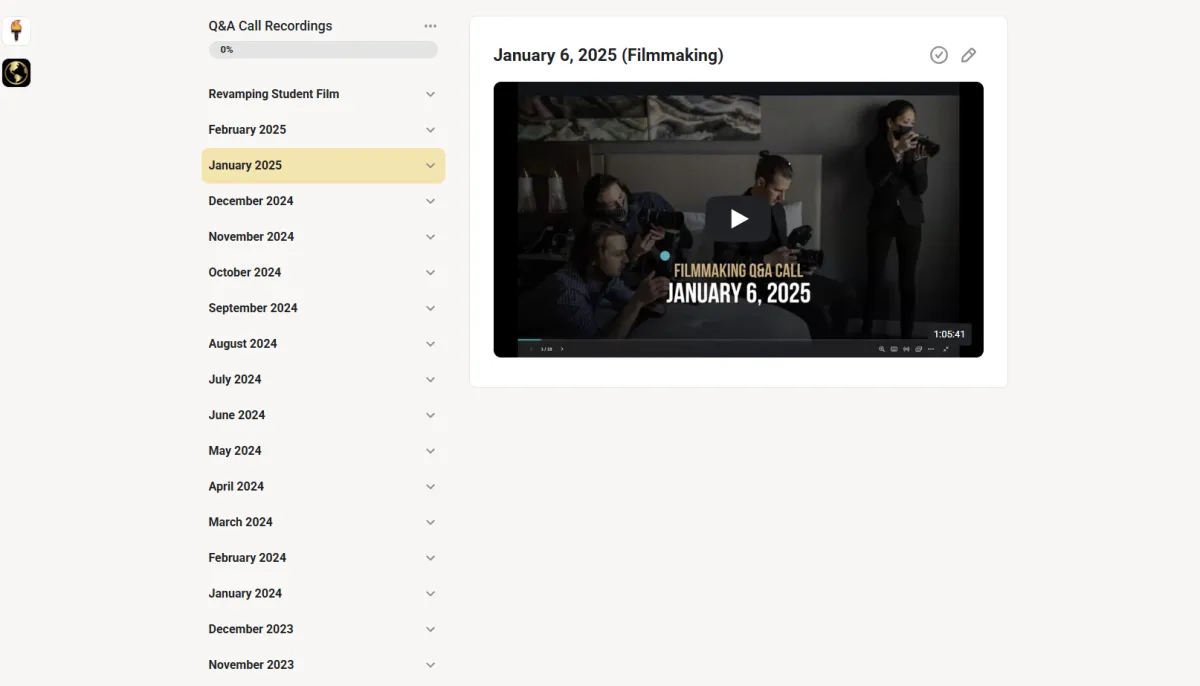Collapse January 2025 section chevron
This screenshot has height=686, width=1200.
(430, 166)
